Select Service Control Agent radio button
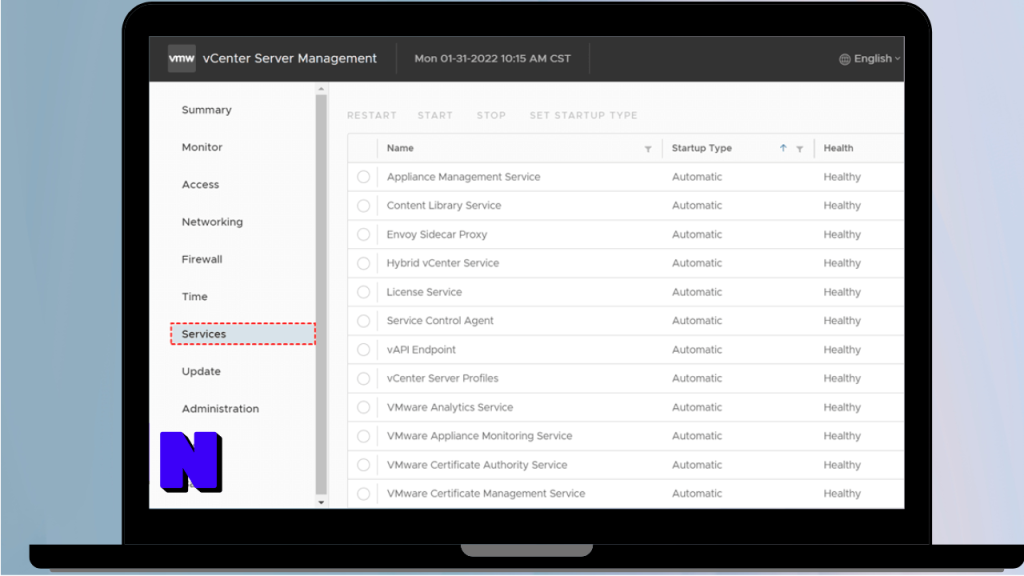 point(364,321)
